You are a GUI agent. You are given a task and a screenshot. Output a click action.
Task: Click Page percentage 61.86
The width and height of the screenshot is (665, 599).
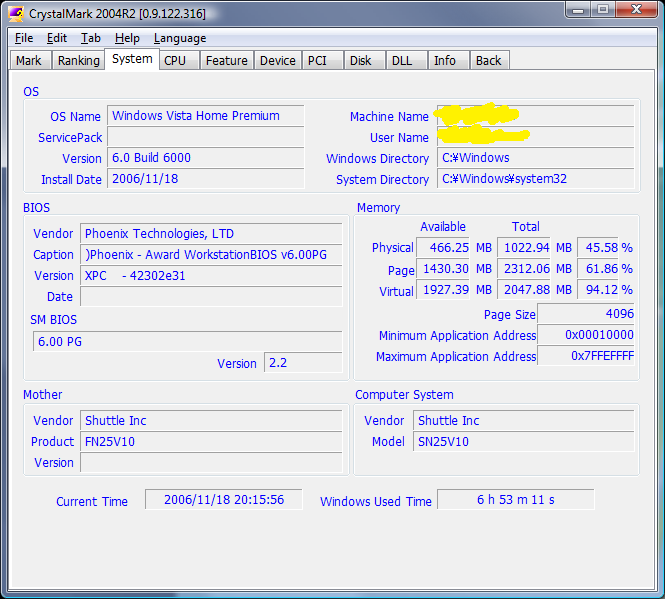click(x=598, y=269)
